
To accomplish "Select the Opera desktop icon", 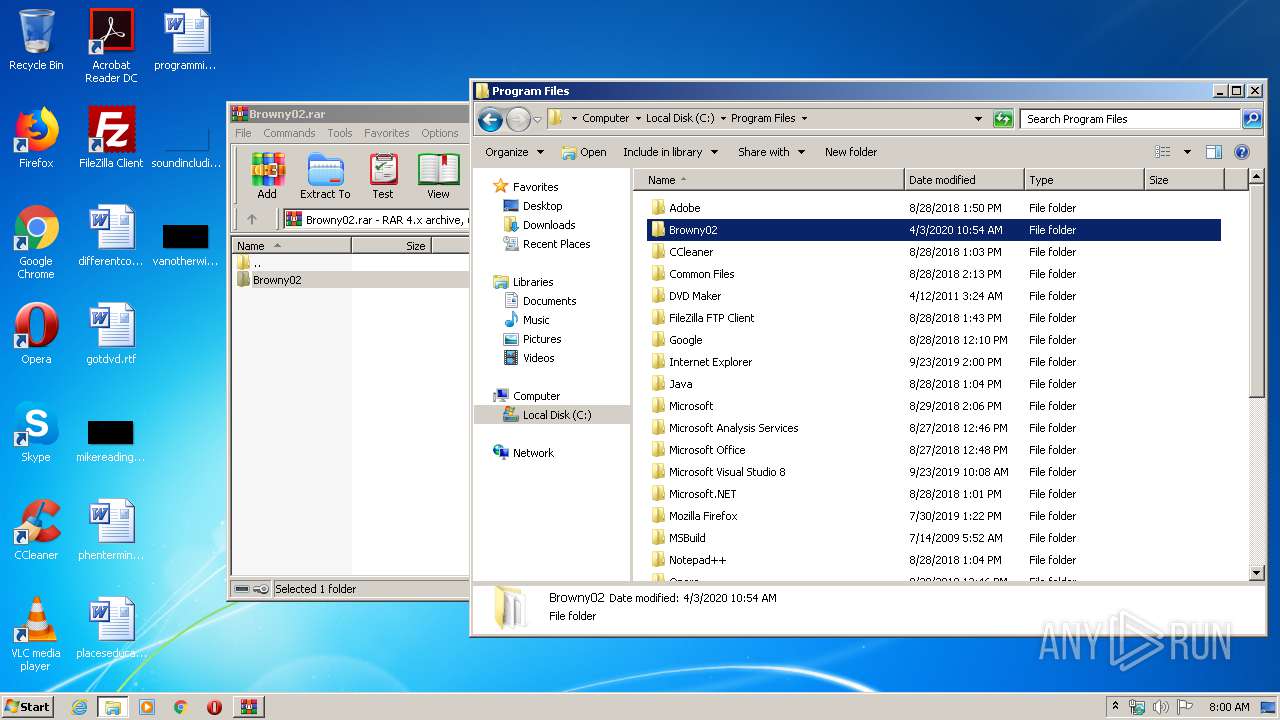I will click(36, 334).
